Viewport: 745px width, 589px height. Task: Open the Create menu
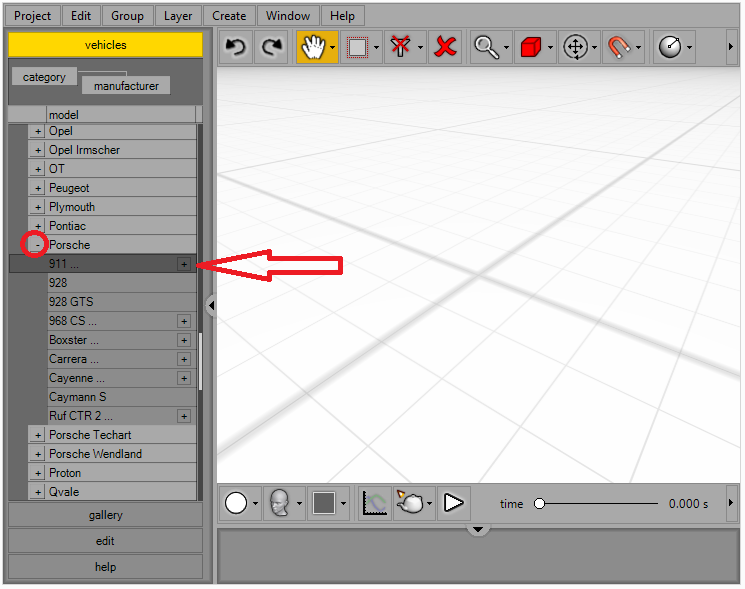pos(229,16)
